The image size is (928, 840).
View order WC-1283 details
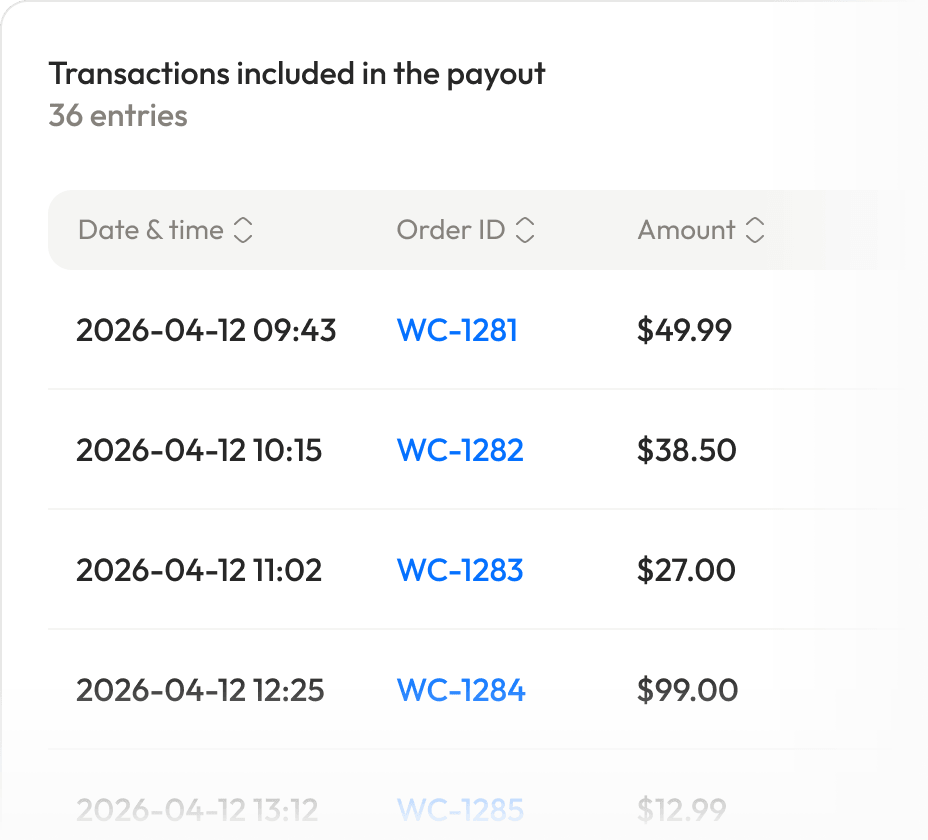[460, 570]
